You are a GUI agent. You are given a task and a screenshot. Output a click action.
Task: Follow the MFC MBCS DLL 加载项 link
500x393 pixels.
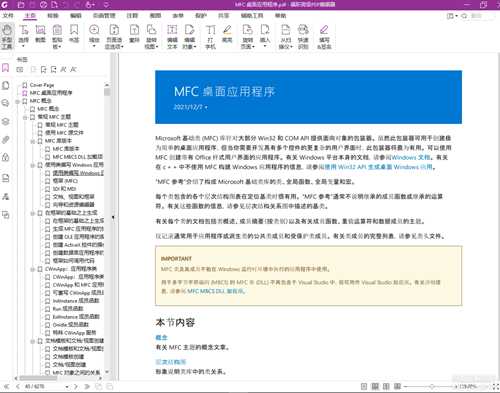point(216,291)
